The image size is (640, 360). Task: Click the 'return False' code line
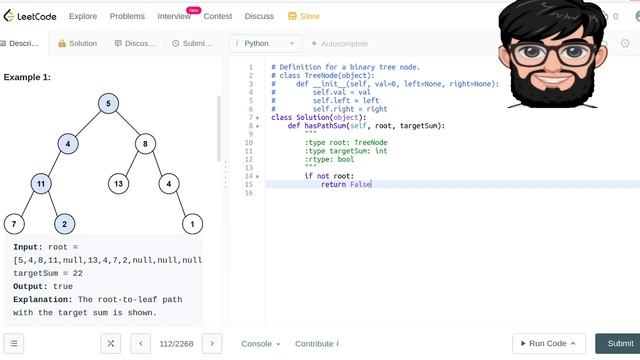coord(346,184)
